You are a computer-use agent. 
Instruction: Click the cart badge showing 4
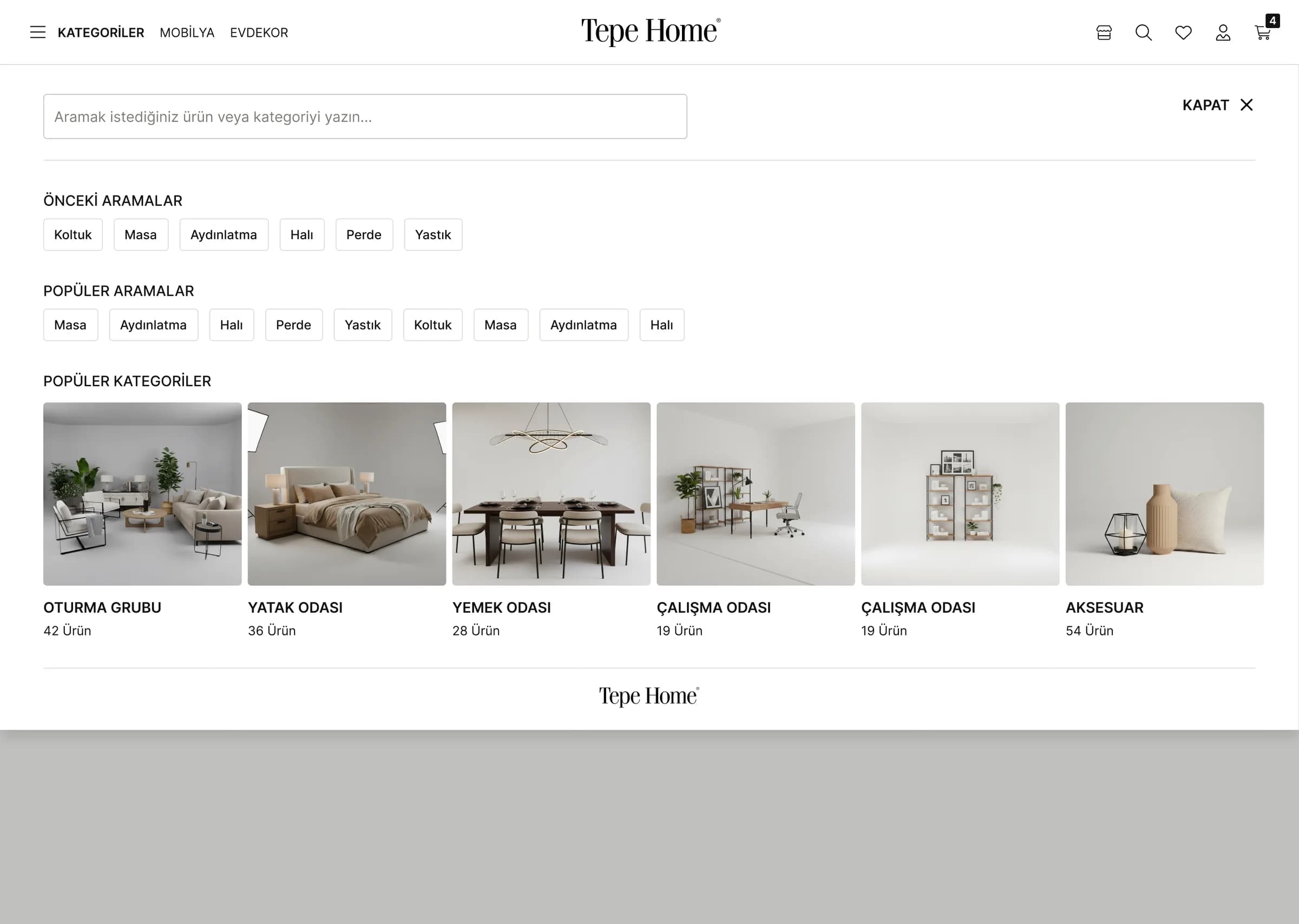[1272, 21]
